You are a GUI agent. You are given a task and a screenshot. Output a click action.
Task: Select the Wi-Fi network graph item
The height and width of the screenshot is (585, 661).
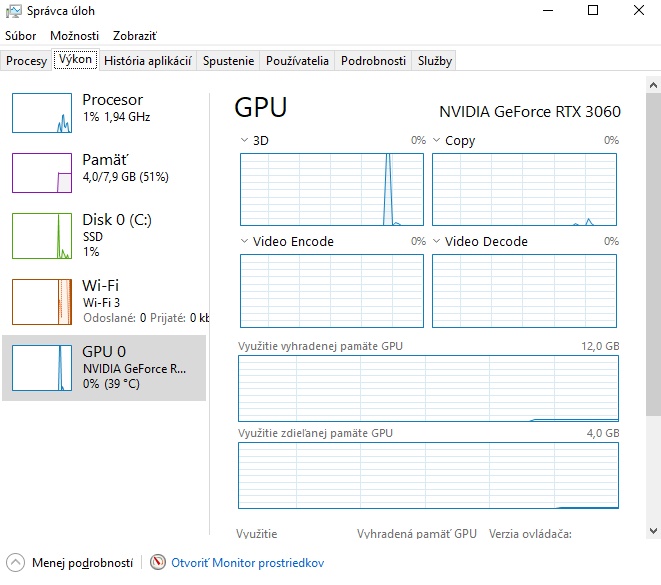coord(42,301)
